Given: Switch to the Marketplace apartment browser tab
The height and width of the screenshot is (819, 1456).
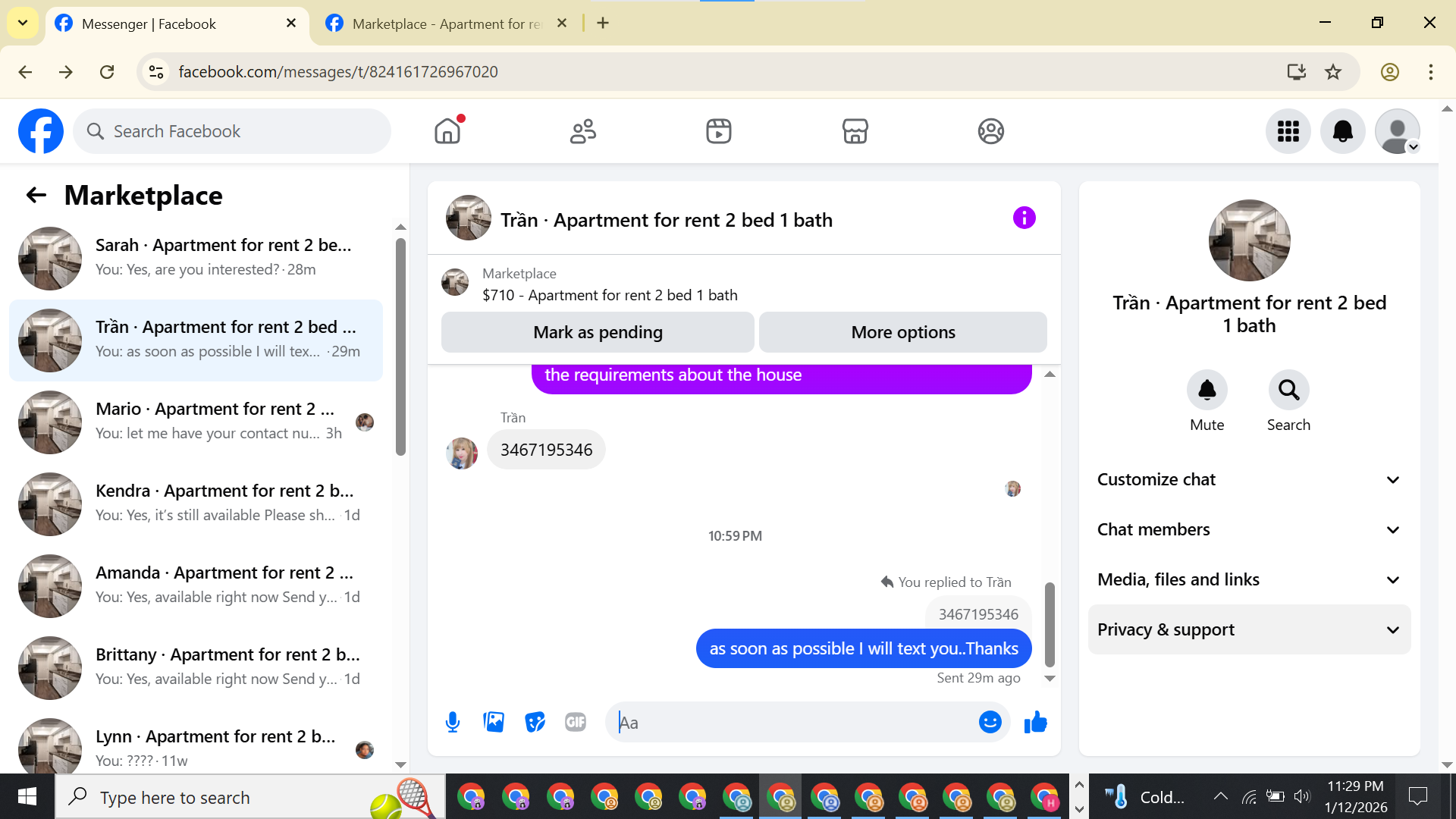Looking at the screenshot, I should tap(446, 24).
